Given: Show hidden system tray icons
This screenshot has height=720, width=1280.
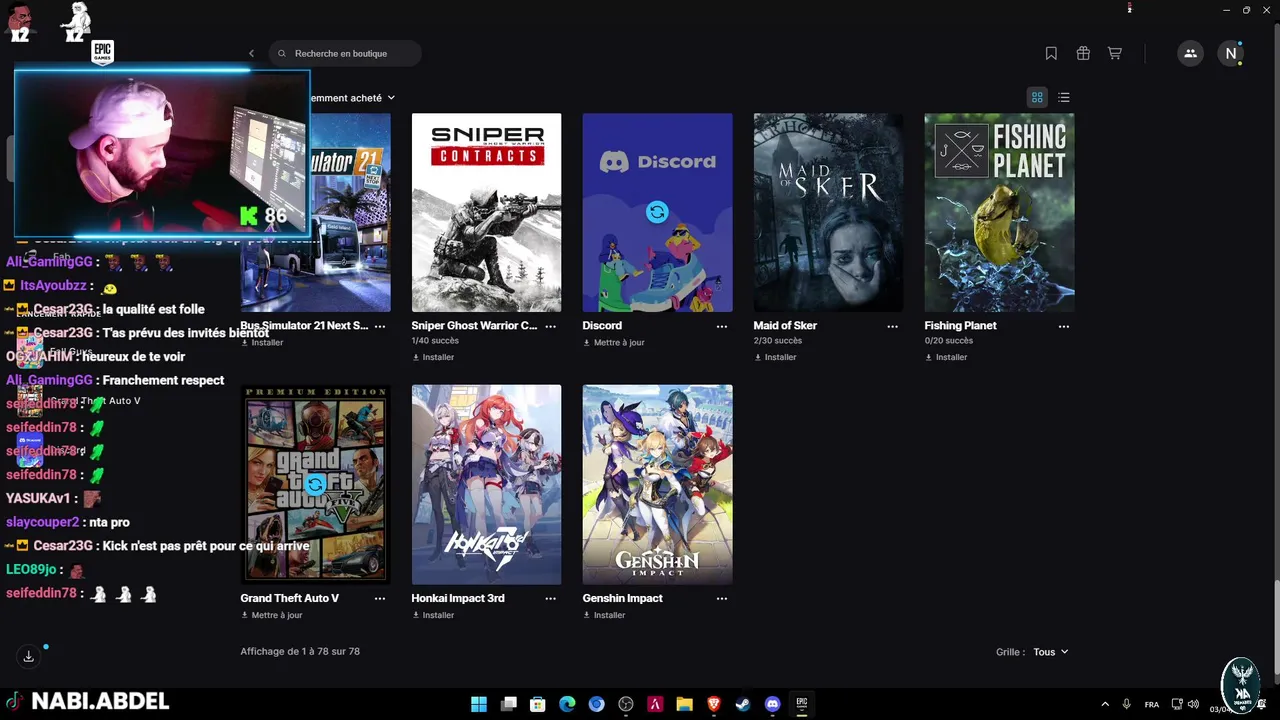Looking at the screenshot, I should (x=1105, y=704).
